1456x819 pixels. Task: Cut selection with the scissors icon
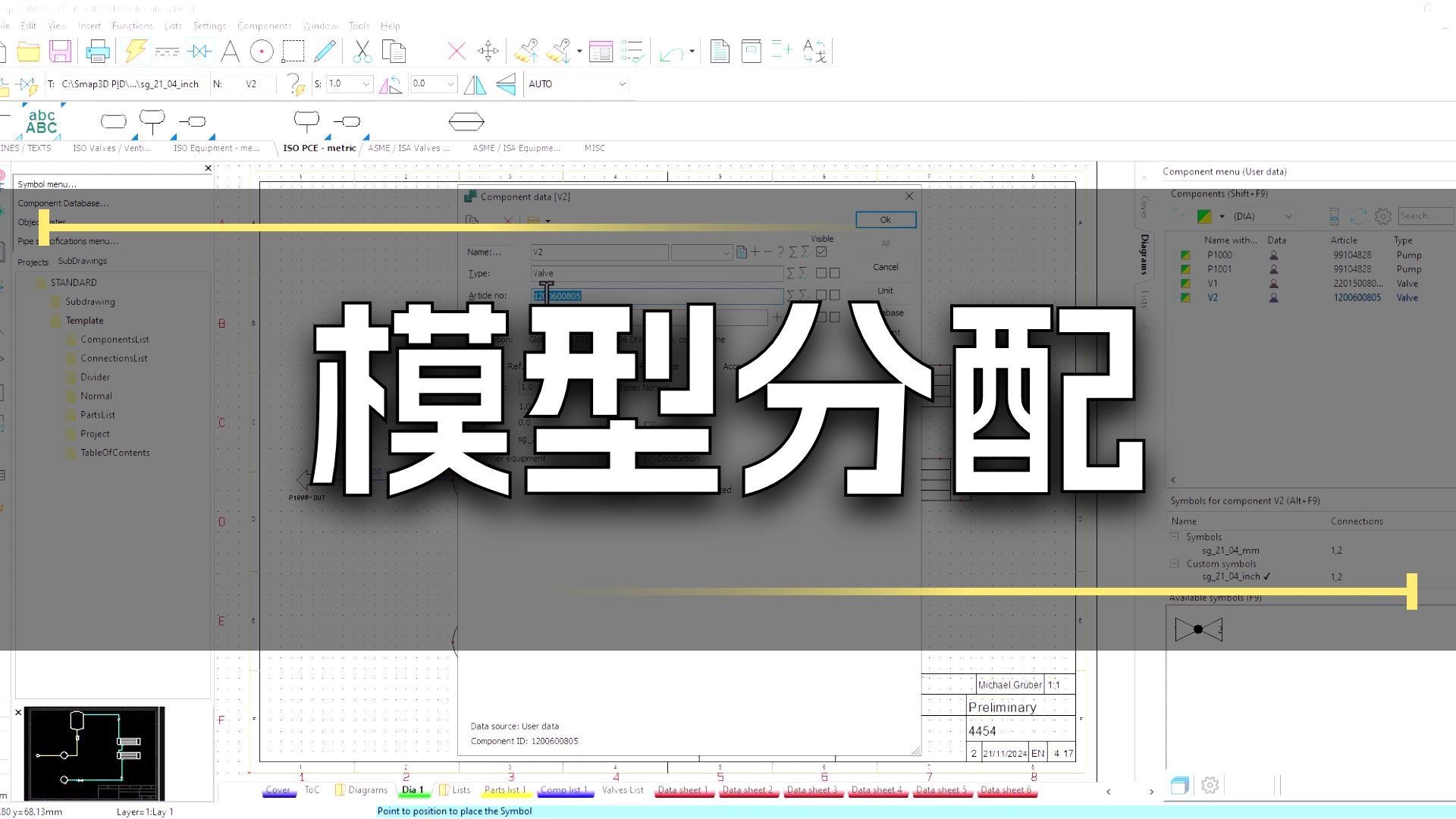point(362,52)
